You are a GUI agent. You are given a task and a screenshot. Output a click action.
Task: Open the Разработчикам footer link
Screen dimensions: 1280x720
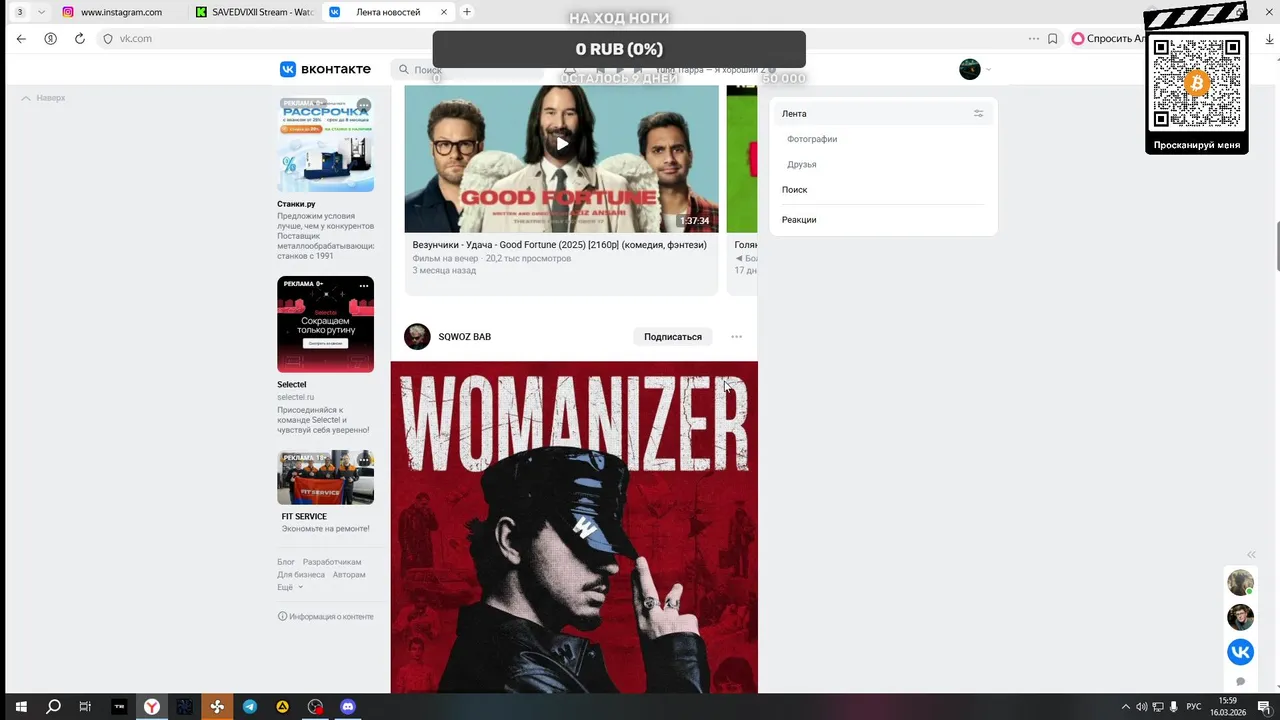click(x=332, y=563)
